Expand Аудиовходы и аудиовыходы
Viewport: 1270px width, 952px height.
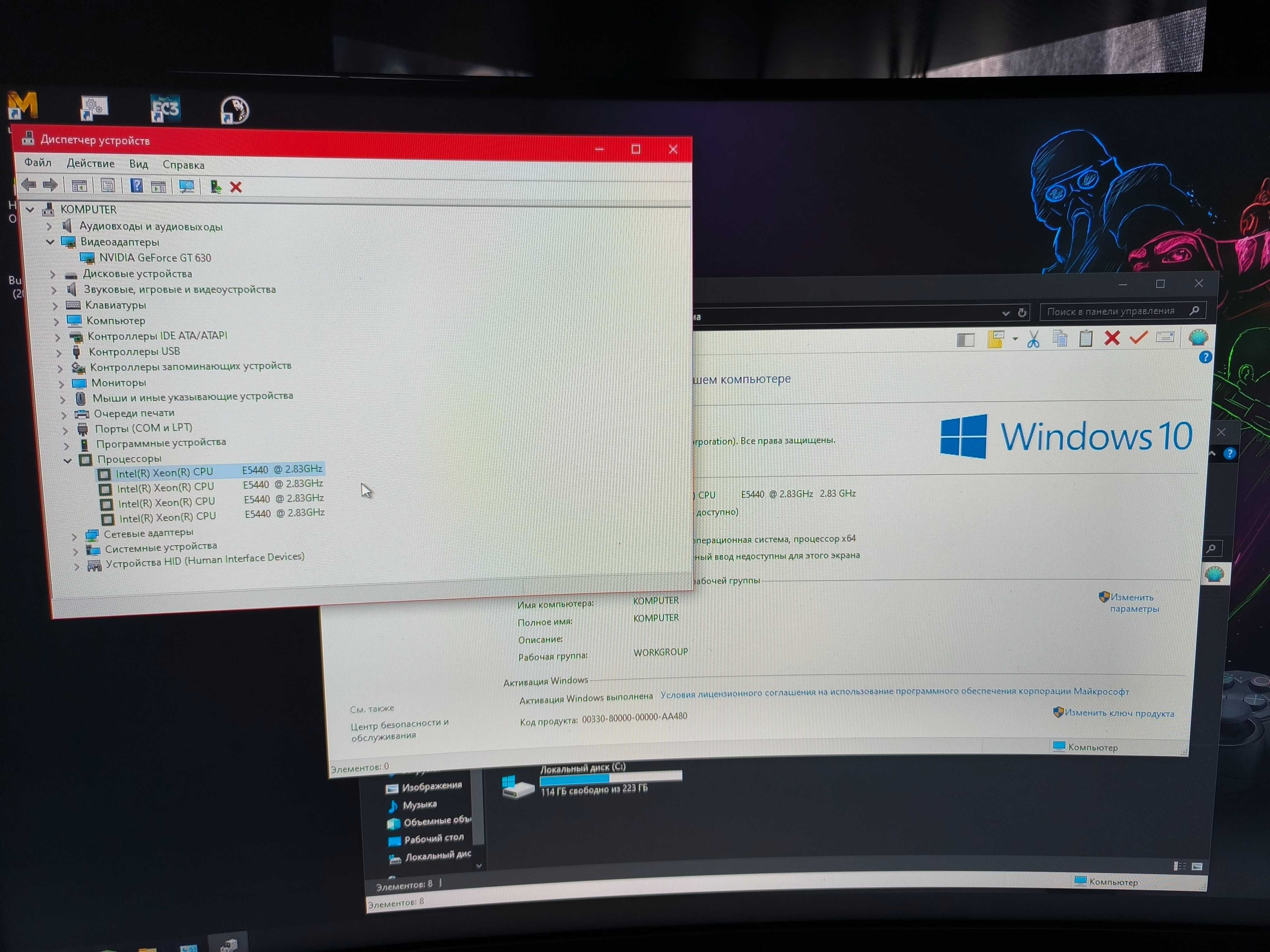pos(49,226)
